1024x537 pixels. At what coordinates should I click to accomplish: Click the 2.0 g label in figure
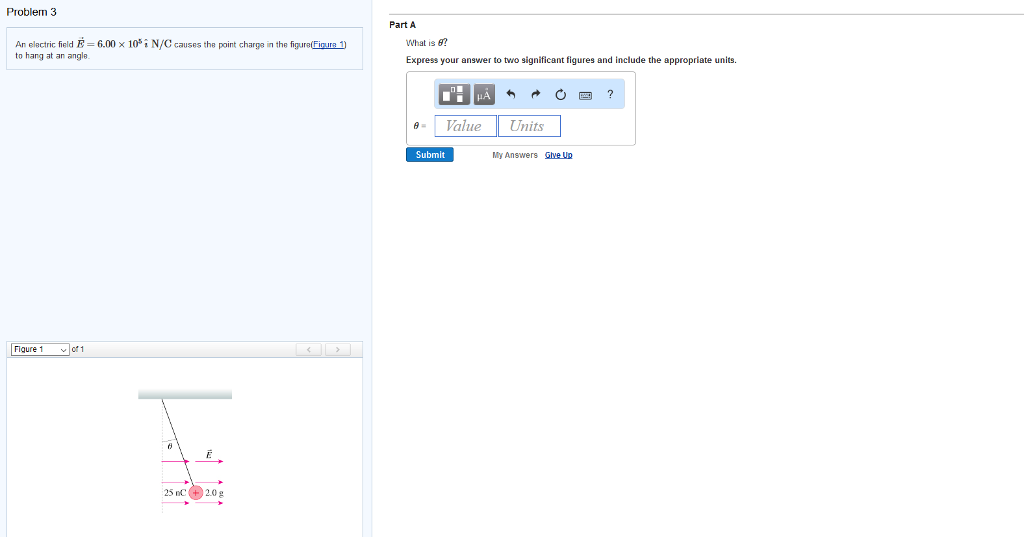214,493
